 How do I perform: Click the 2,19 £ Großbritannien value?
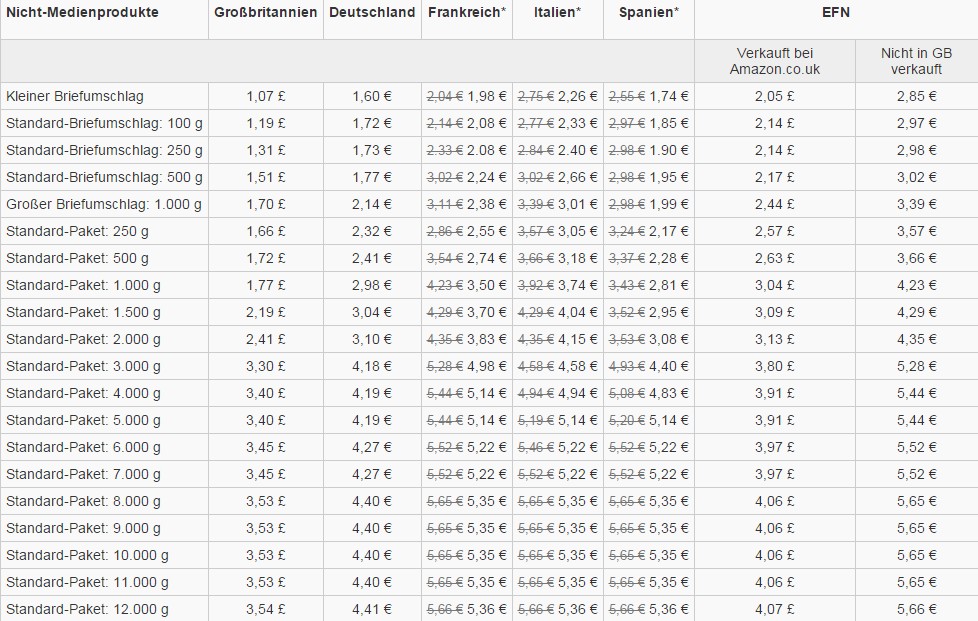tap(266, 312)
